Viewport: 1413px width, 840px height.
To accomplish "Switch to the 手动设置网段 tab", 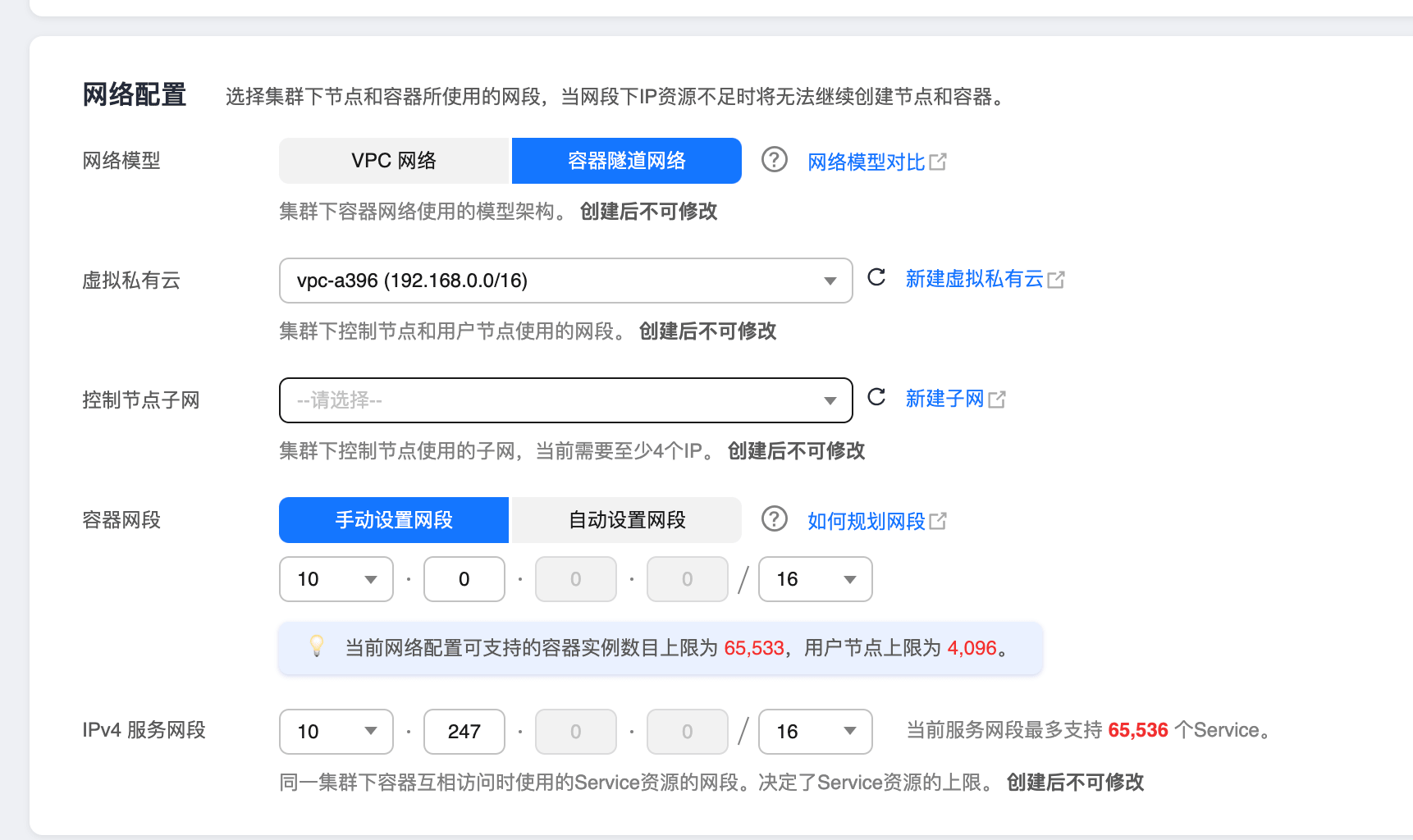I will (393, 519).
